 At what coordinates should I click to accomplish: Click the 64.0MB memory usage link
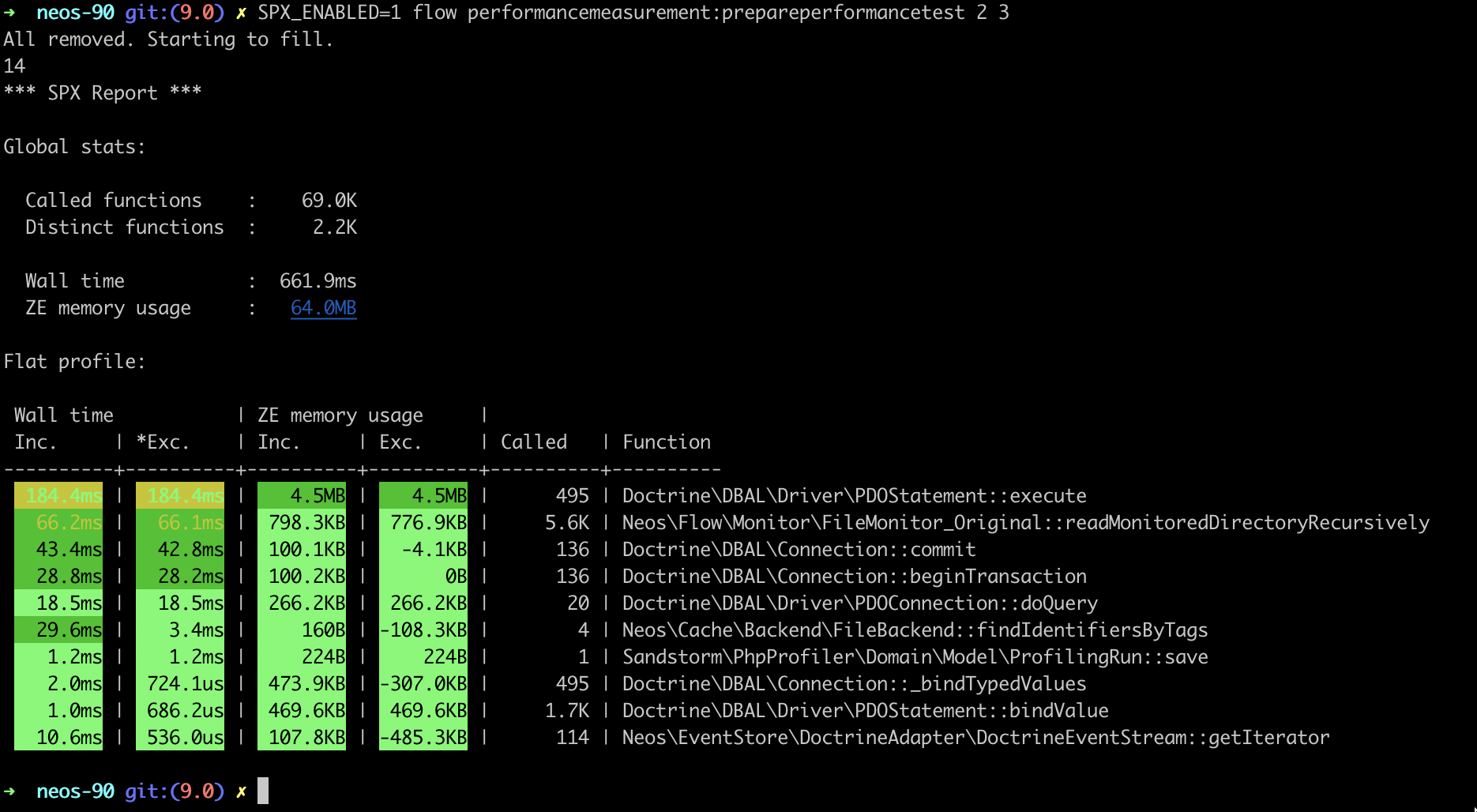(323, 307)
